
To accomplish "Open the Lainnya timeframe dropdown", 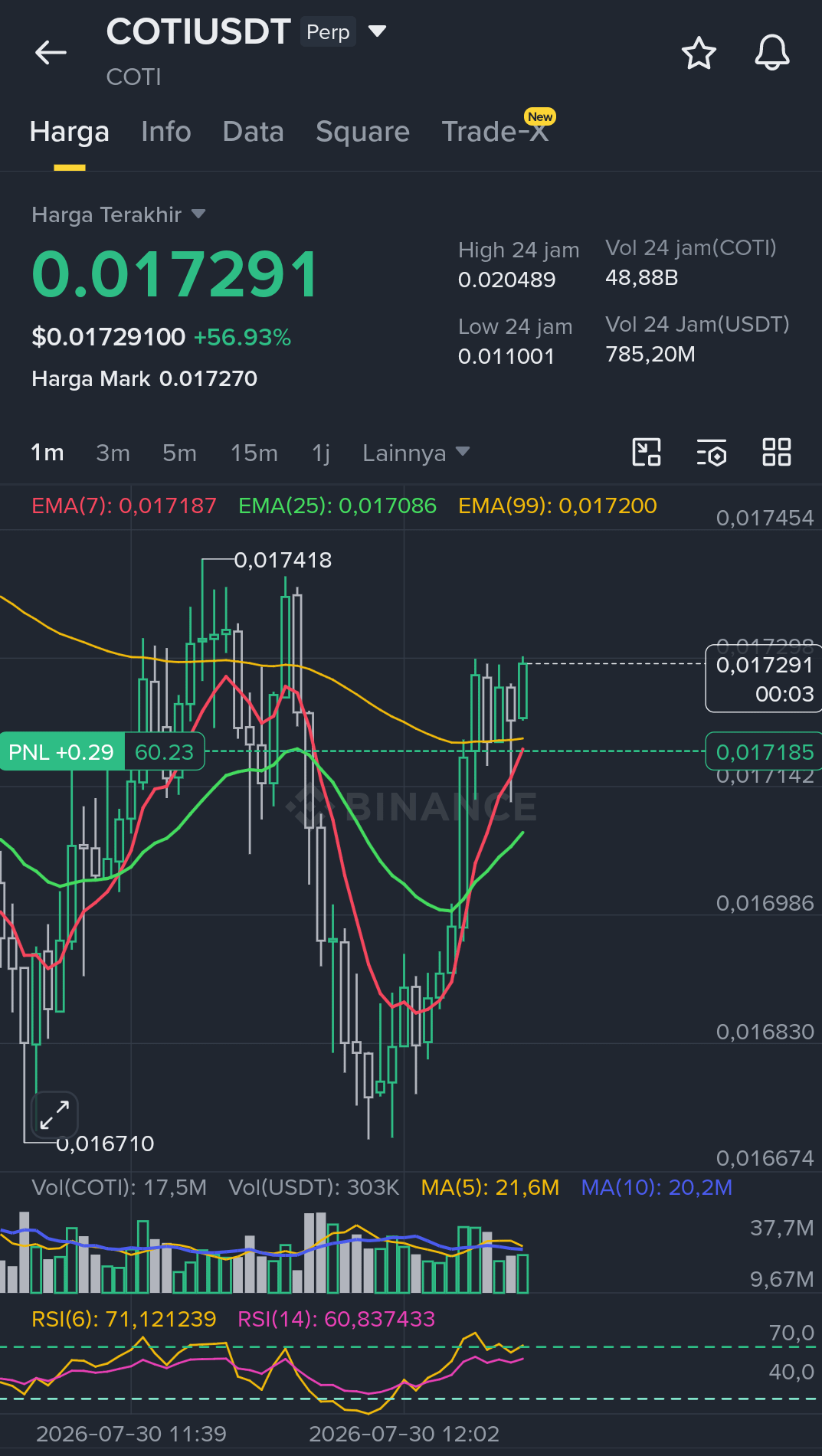I will (416, 453).
